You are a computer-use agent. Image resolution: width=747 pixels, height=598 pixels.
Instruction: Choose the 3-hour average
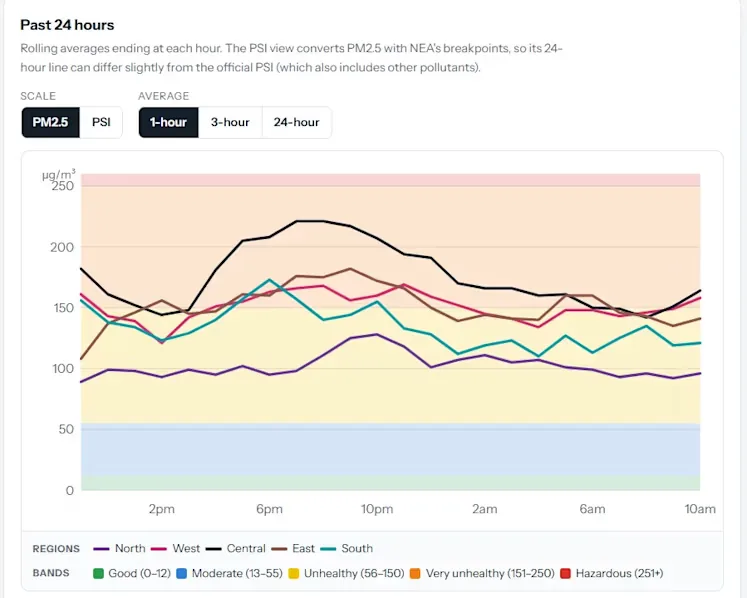230,122
